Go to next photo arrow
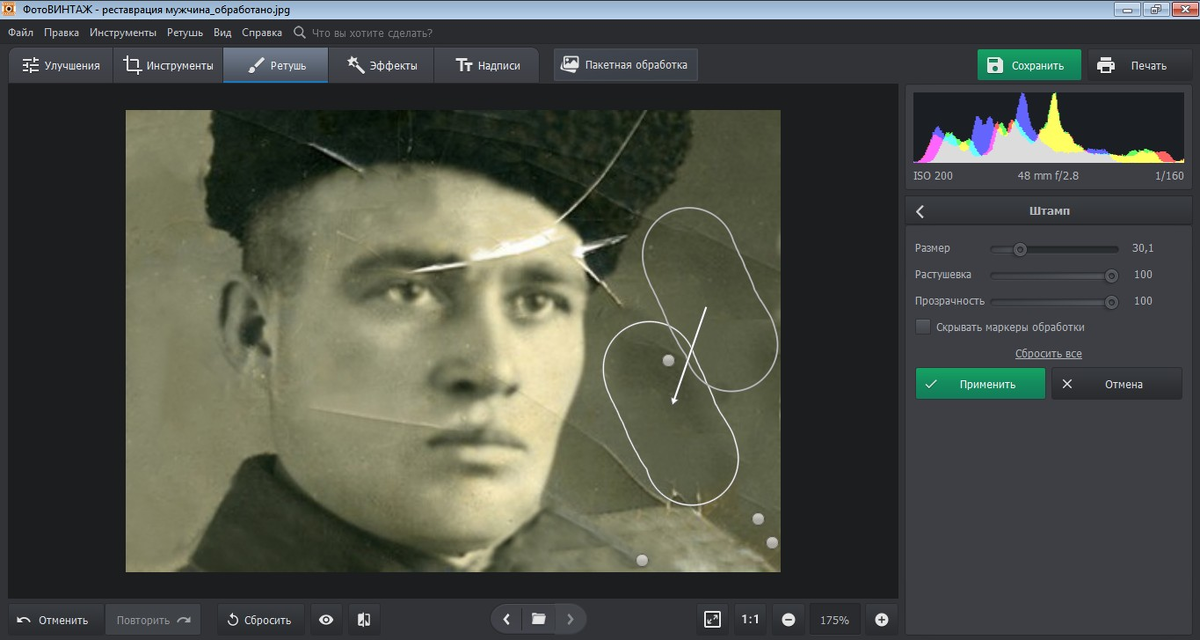The height and width of the screenshot is (640, 1200). click(x=570, y=619)
